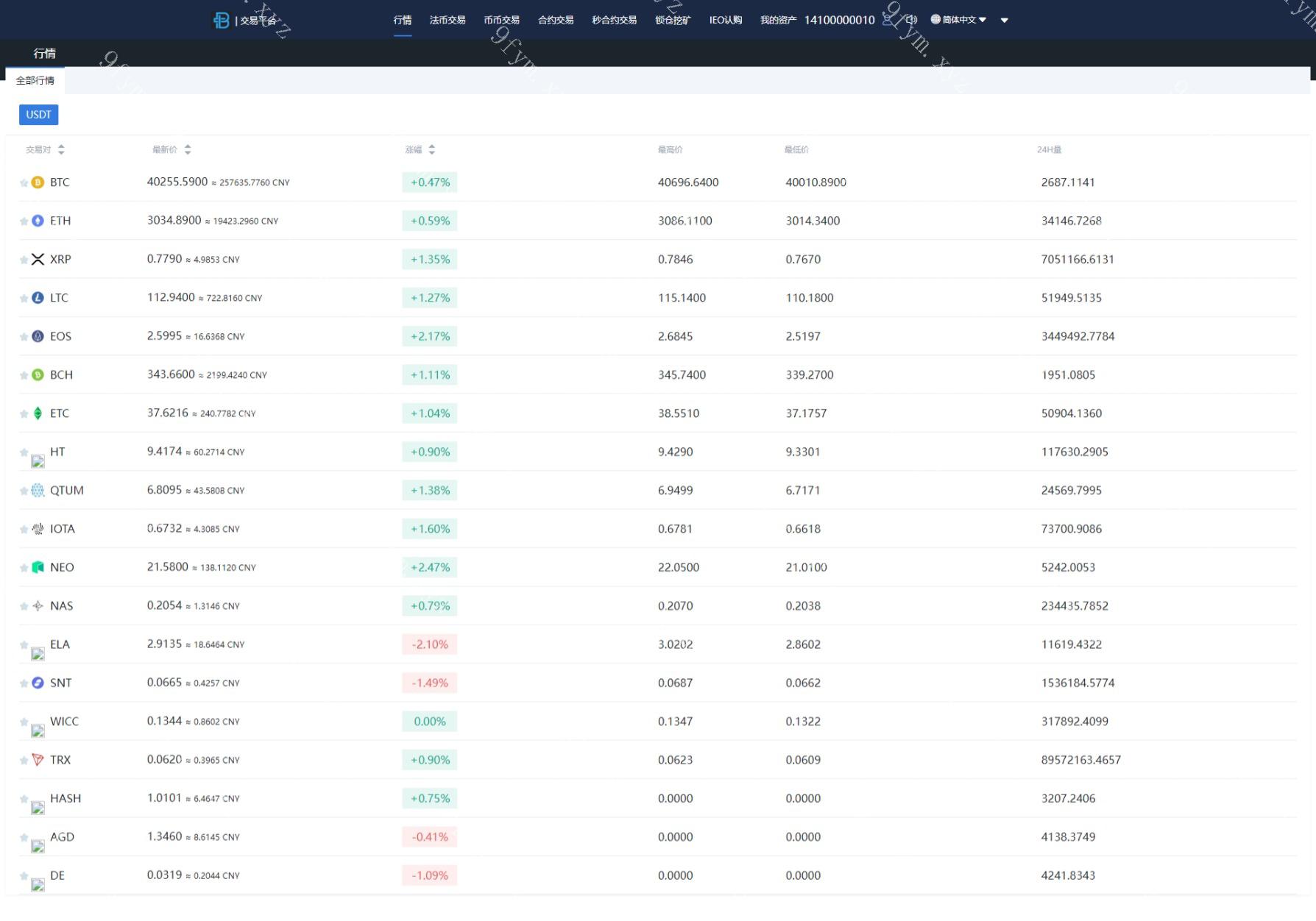Open the 法币交易 nav item
Screen dimensions: 1316x921
(447, 20)
